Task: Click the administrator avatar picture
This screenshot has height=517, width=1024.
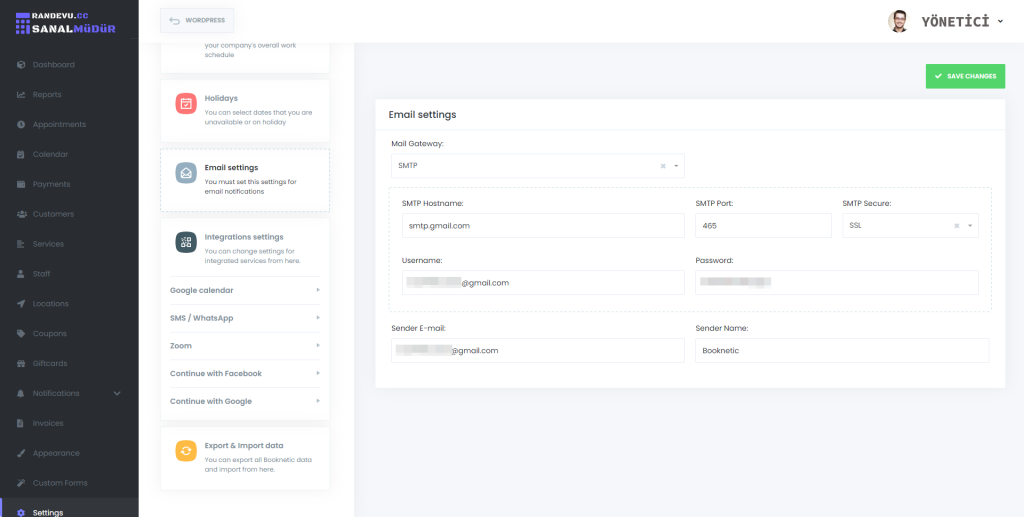Action: coord(898,21)
